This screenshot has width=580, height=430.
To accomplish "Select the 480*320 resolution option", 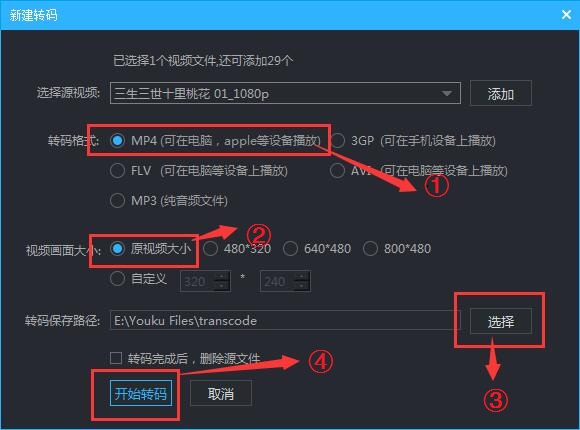I will (210, 249).
